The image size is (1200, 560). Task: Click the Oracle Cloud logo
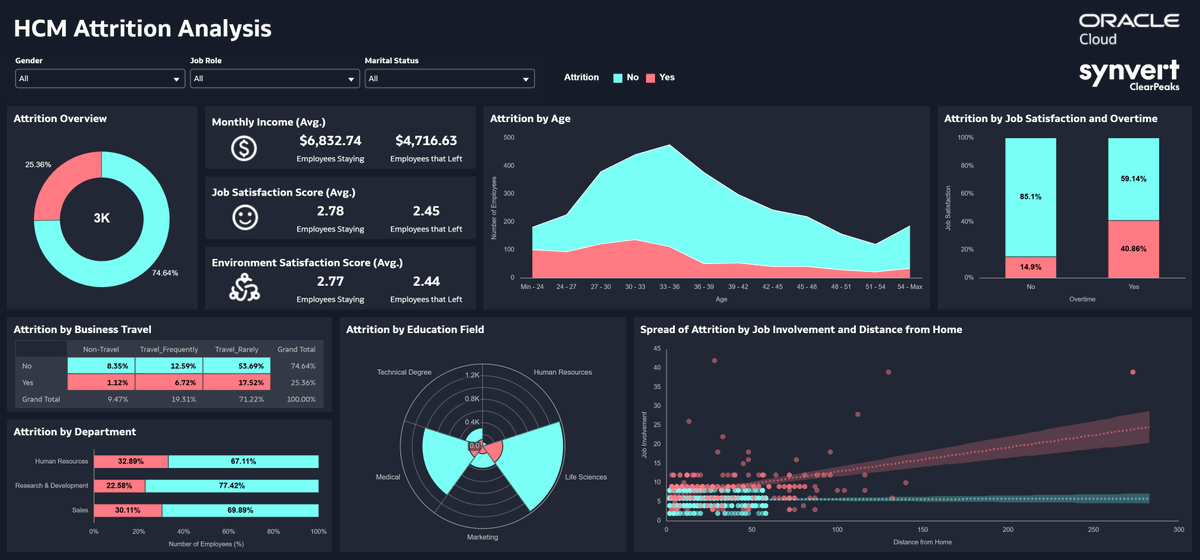pos(1129,30)
